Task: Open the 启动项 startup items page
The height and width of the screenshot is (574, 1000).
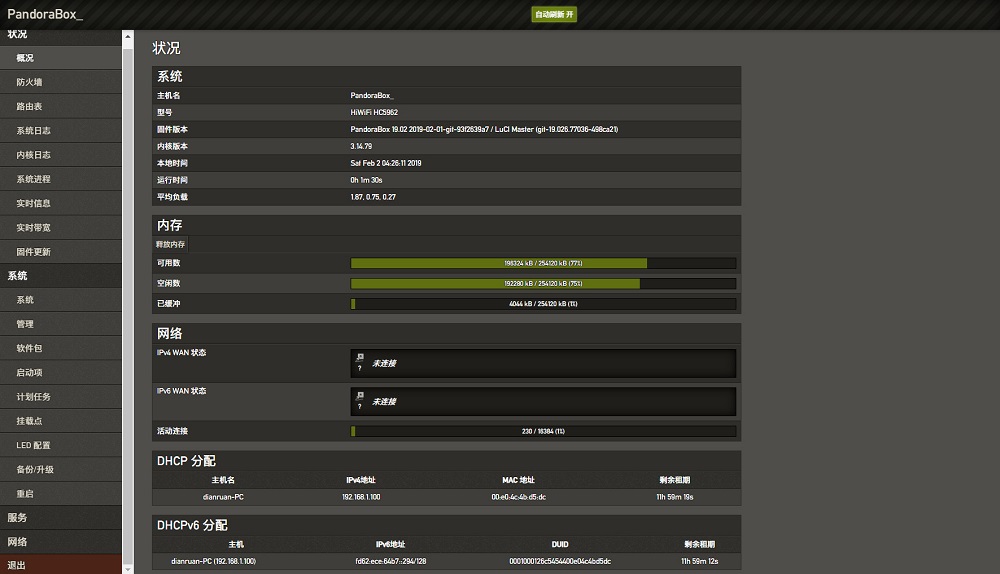Action: (x=61, y=372)
